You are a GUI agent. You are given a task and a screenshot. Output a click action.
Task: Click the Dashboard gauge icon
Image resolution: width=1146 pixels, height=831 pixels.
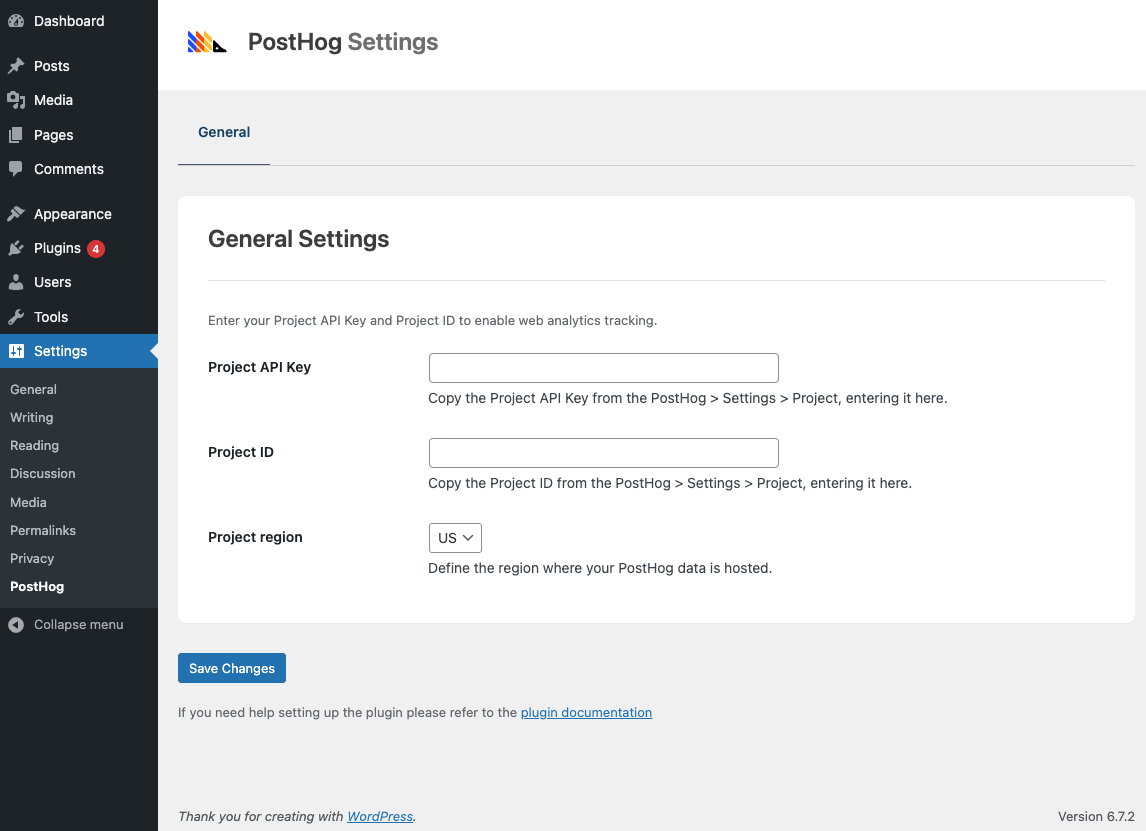[x=16, y=21]
